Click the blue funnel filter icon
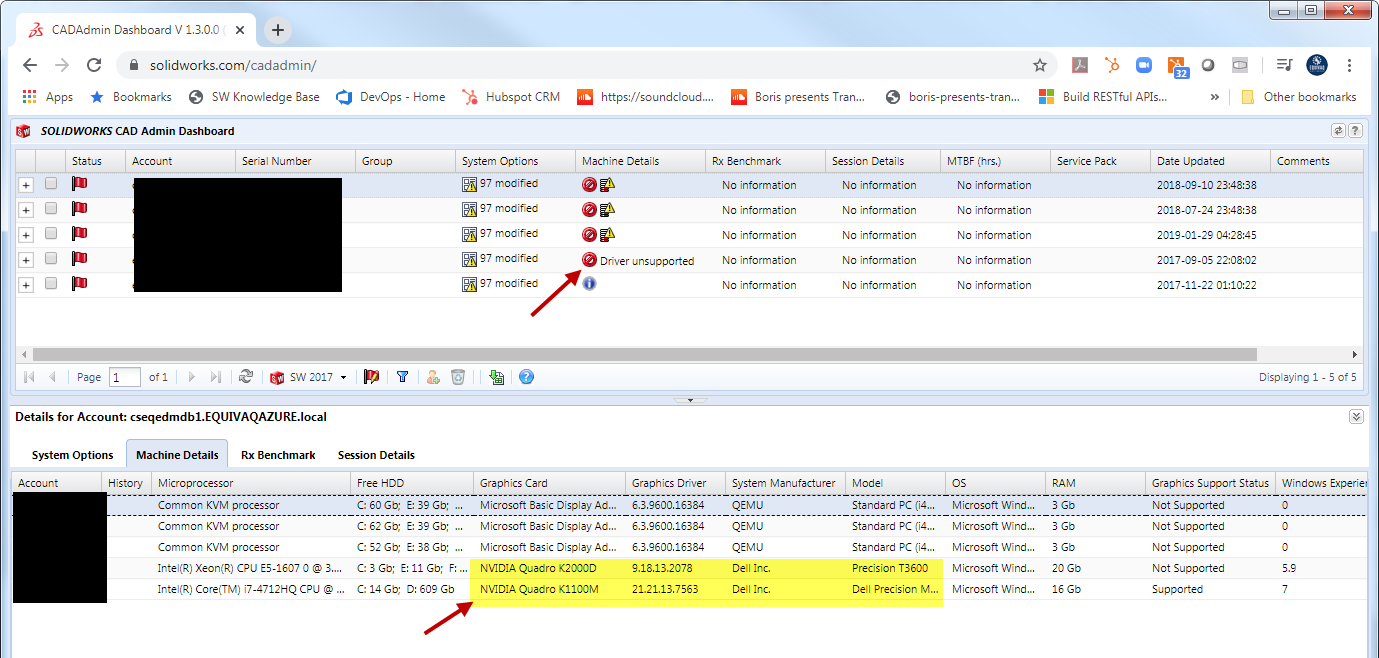1379x658 pixels. point(403,377)
